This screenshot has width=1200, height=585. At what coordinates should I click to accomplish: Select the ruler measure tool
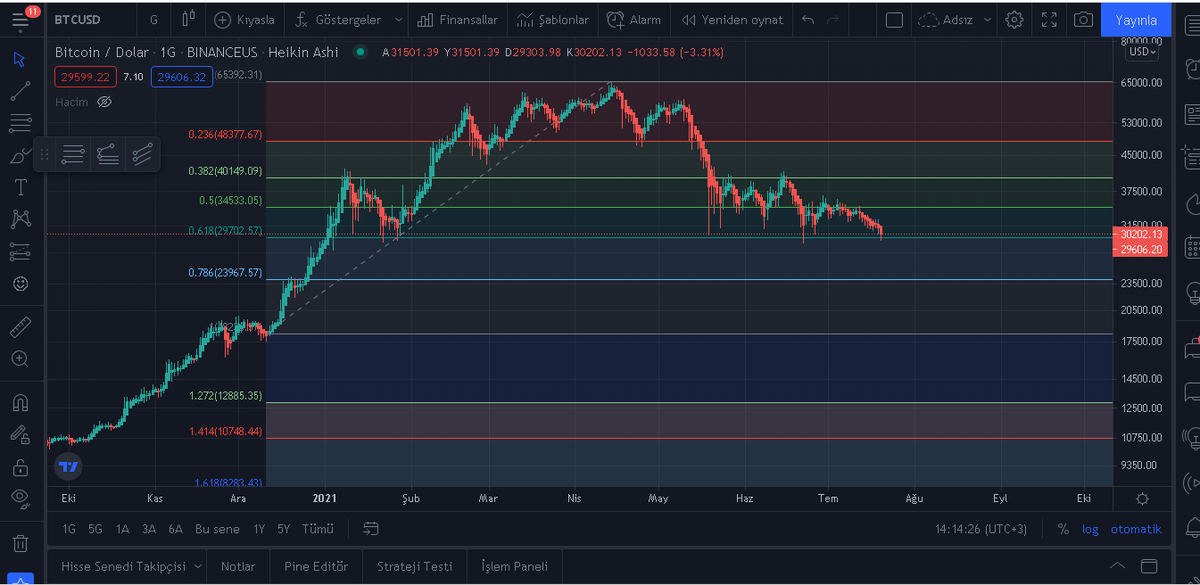[20, 326]
